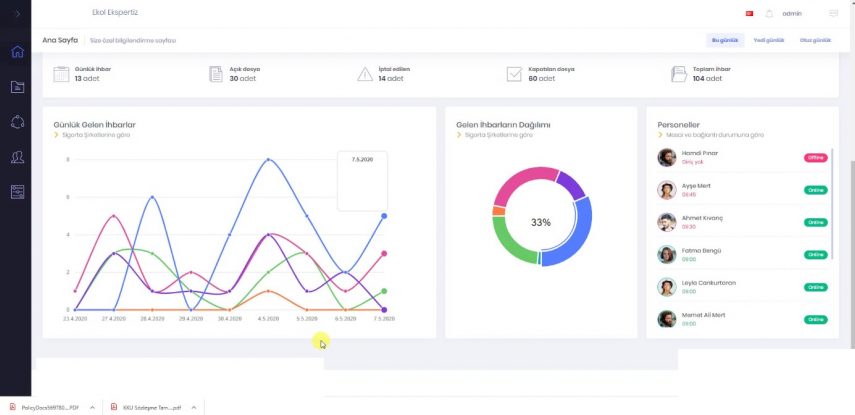855x415 pixels.
Task: Switch to the Bu günlük tab
Action: point(723,40)
